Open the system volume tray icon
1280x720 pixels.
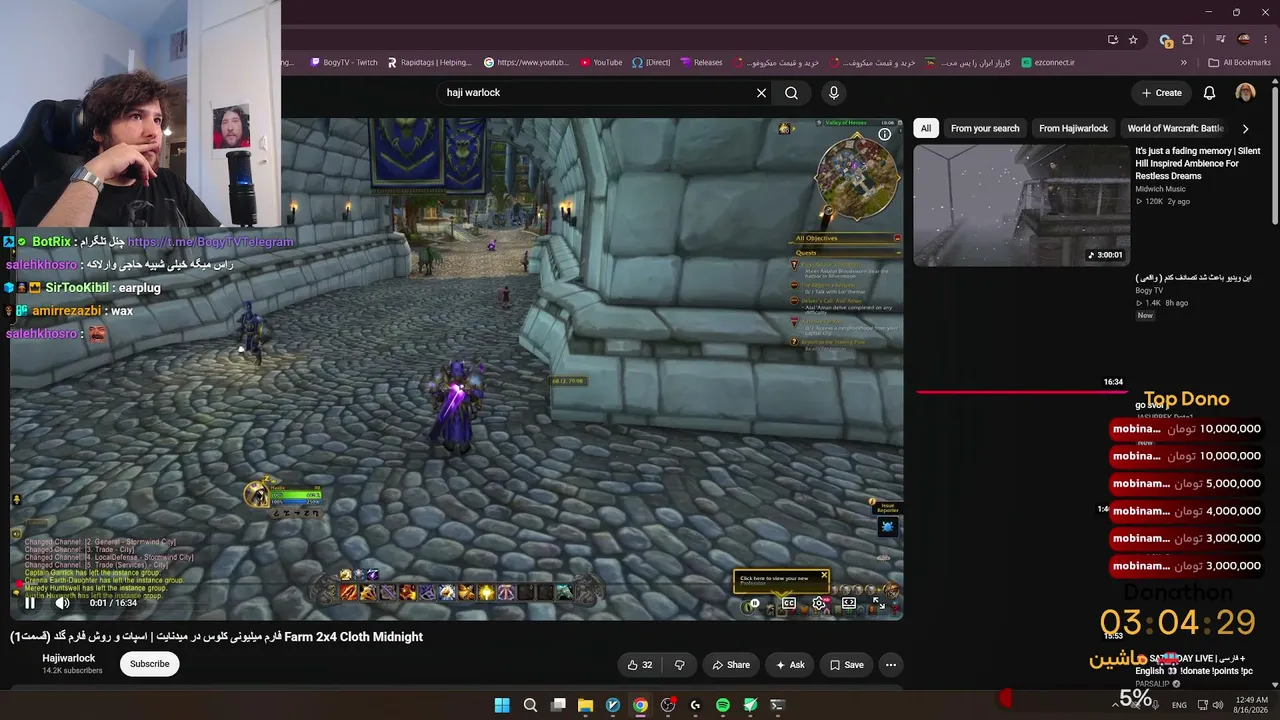point(1218,705)
